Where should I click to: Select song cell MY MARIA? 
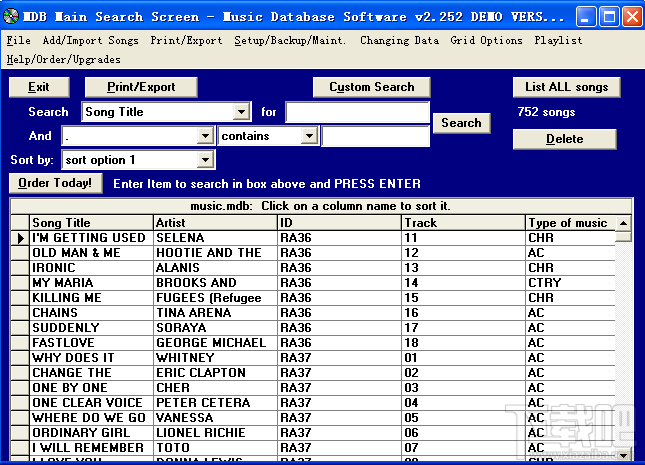tap(91, 283)
